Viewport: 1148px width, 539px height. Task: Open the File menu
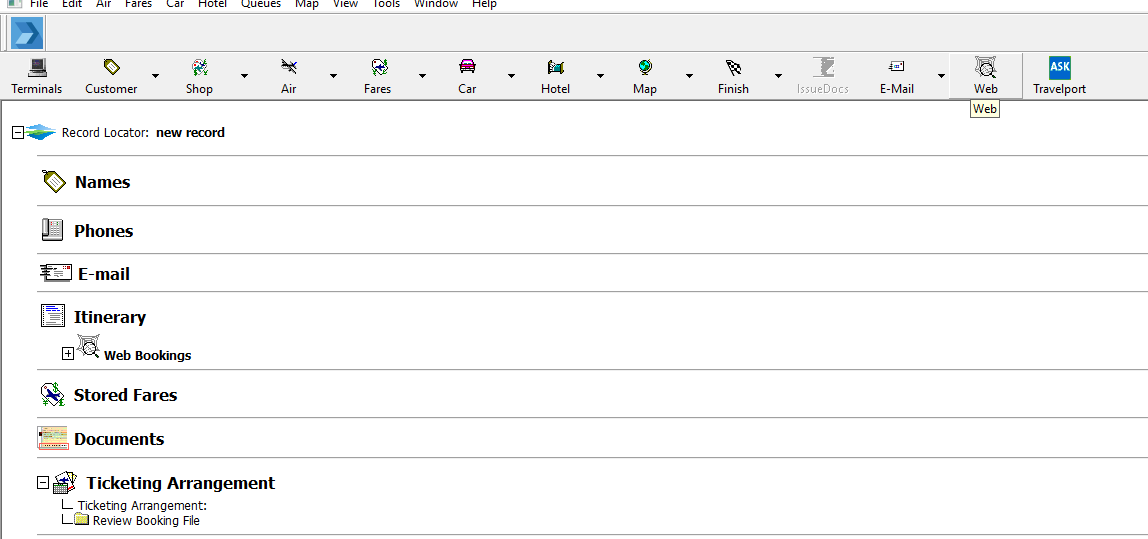pyautogui.click(x=39, y=4)
